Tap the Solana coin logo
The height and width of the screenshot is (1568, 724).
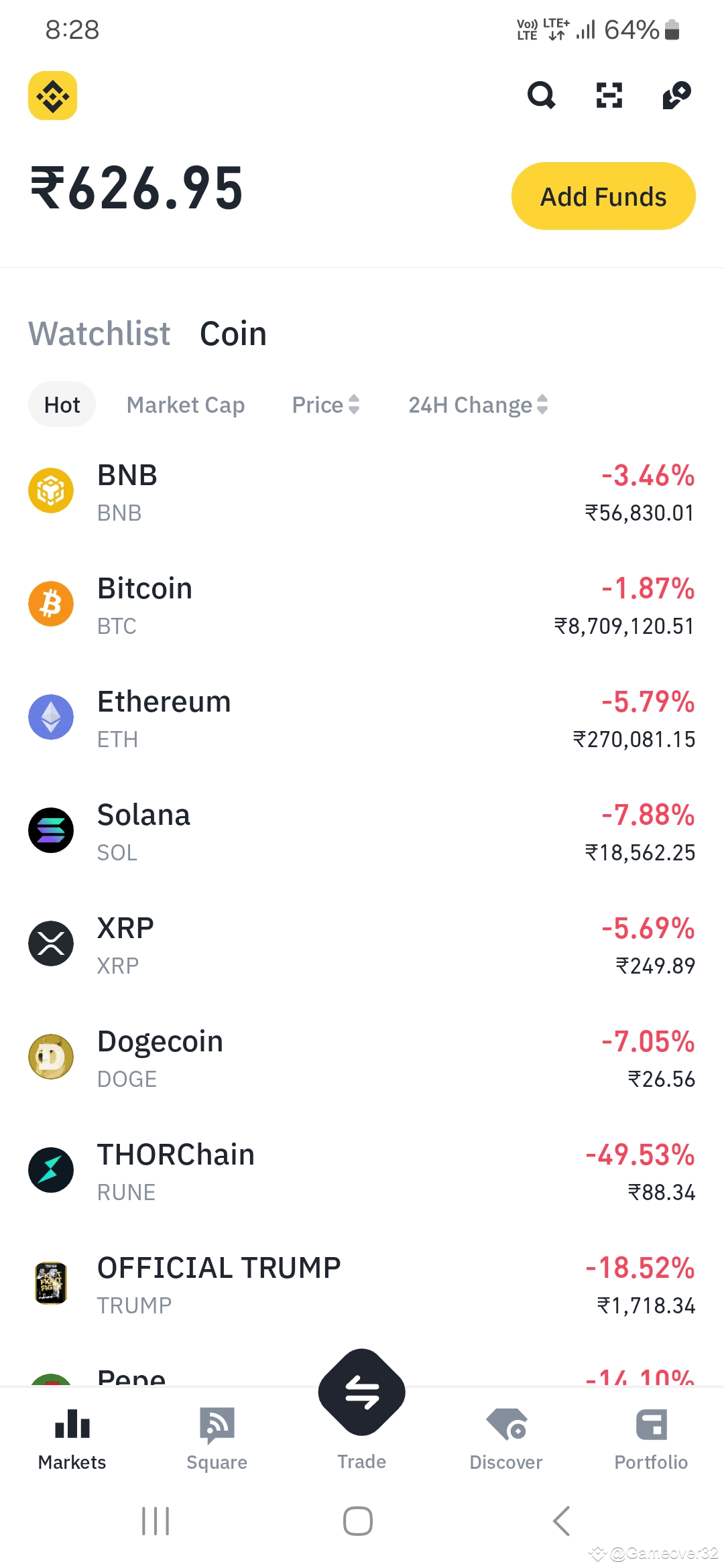coord(51,830)
